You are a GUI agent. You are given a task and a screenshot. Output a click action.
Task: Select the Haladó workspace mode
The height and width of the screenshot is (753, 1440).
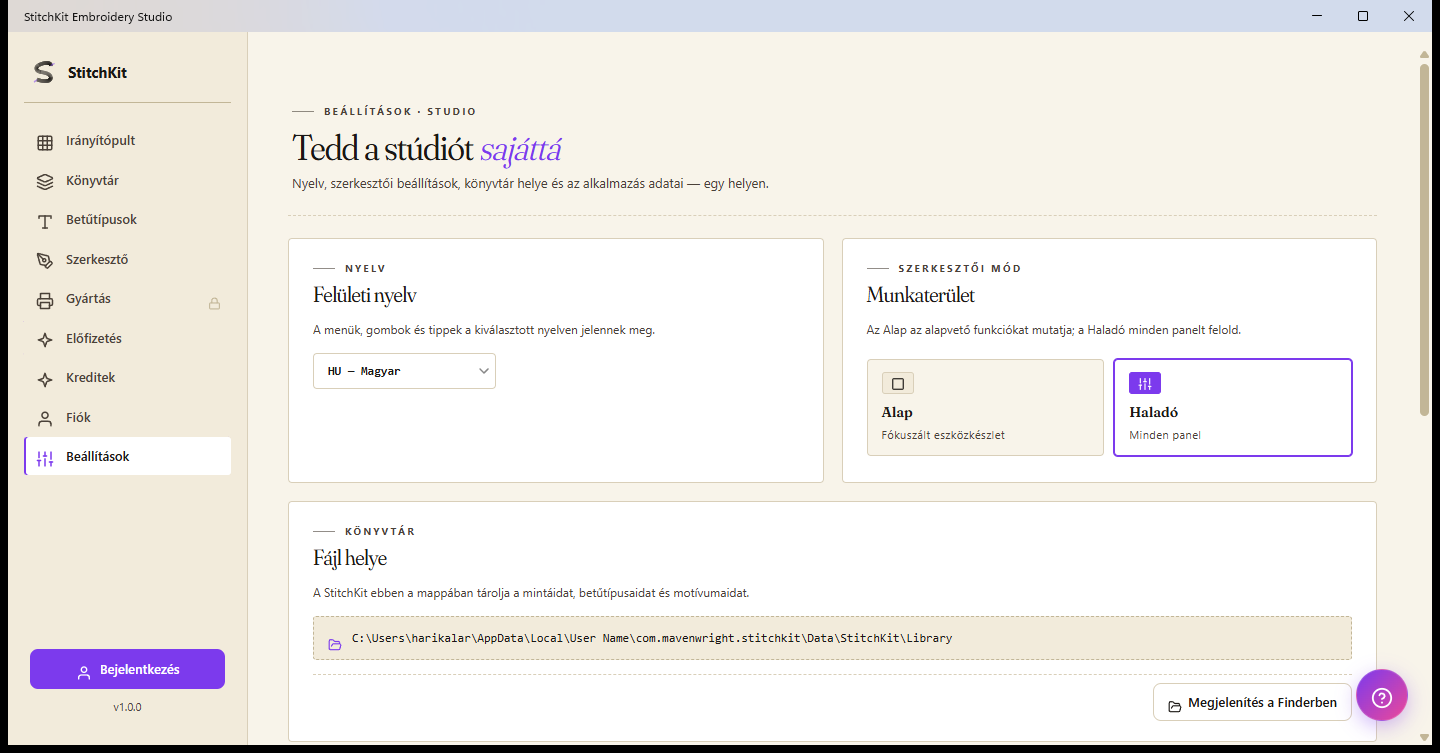[x=1233, y=407]
